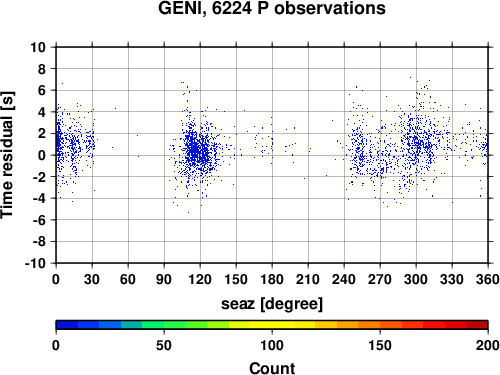Click x-axis tick label '60'

coord(128,279)
